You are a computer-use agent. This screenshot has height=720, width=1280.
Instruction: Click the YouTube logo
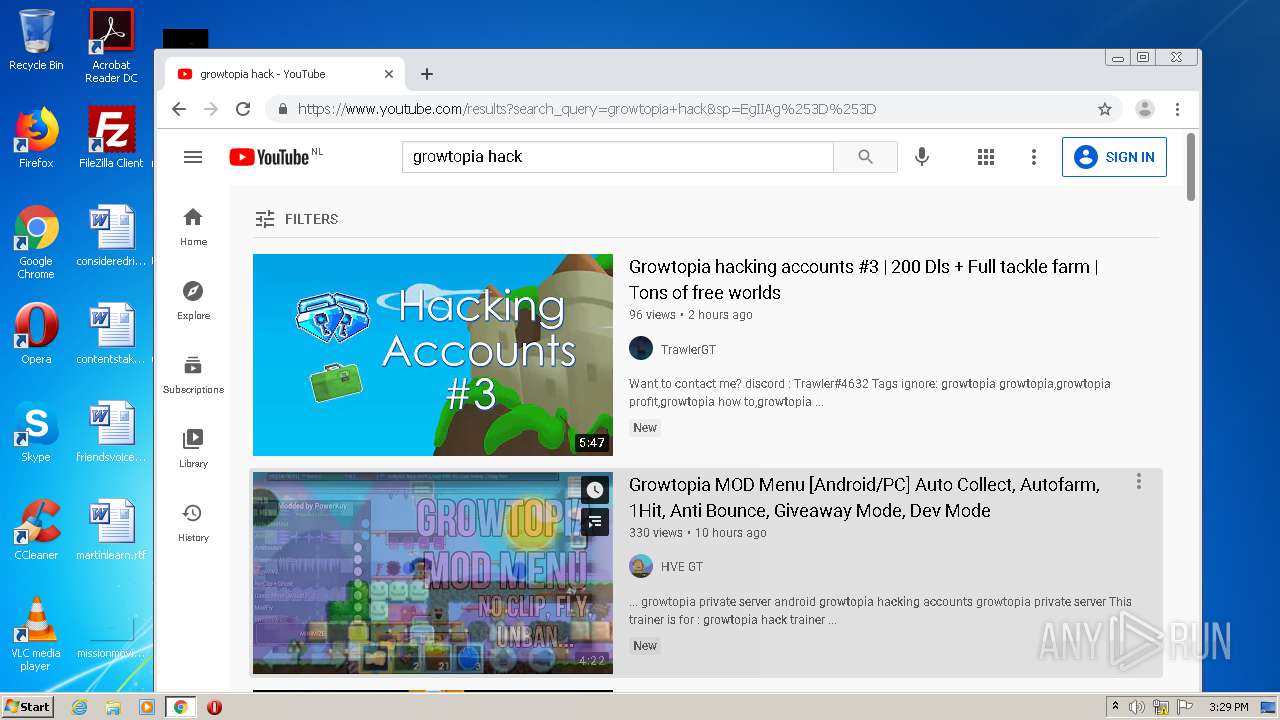click(269, 157)
